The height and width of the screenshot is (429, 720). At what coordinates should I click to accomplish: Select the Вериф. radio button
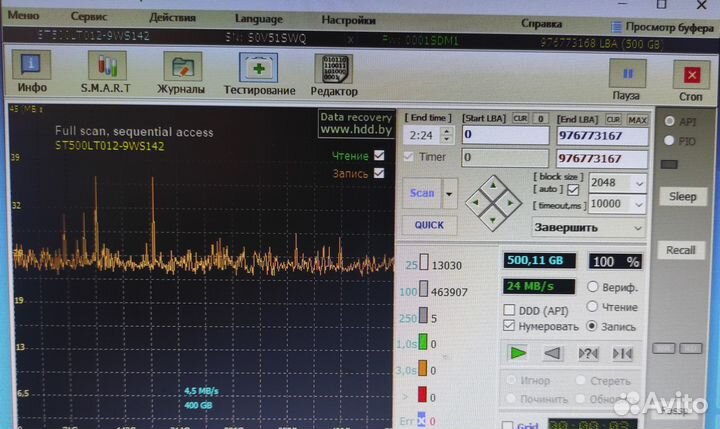(x=593, y=288)
